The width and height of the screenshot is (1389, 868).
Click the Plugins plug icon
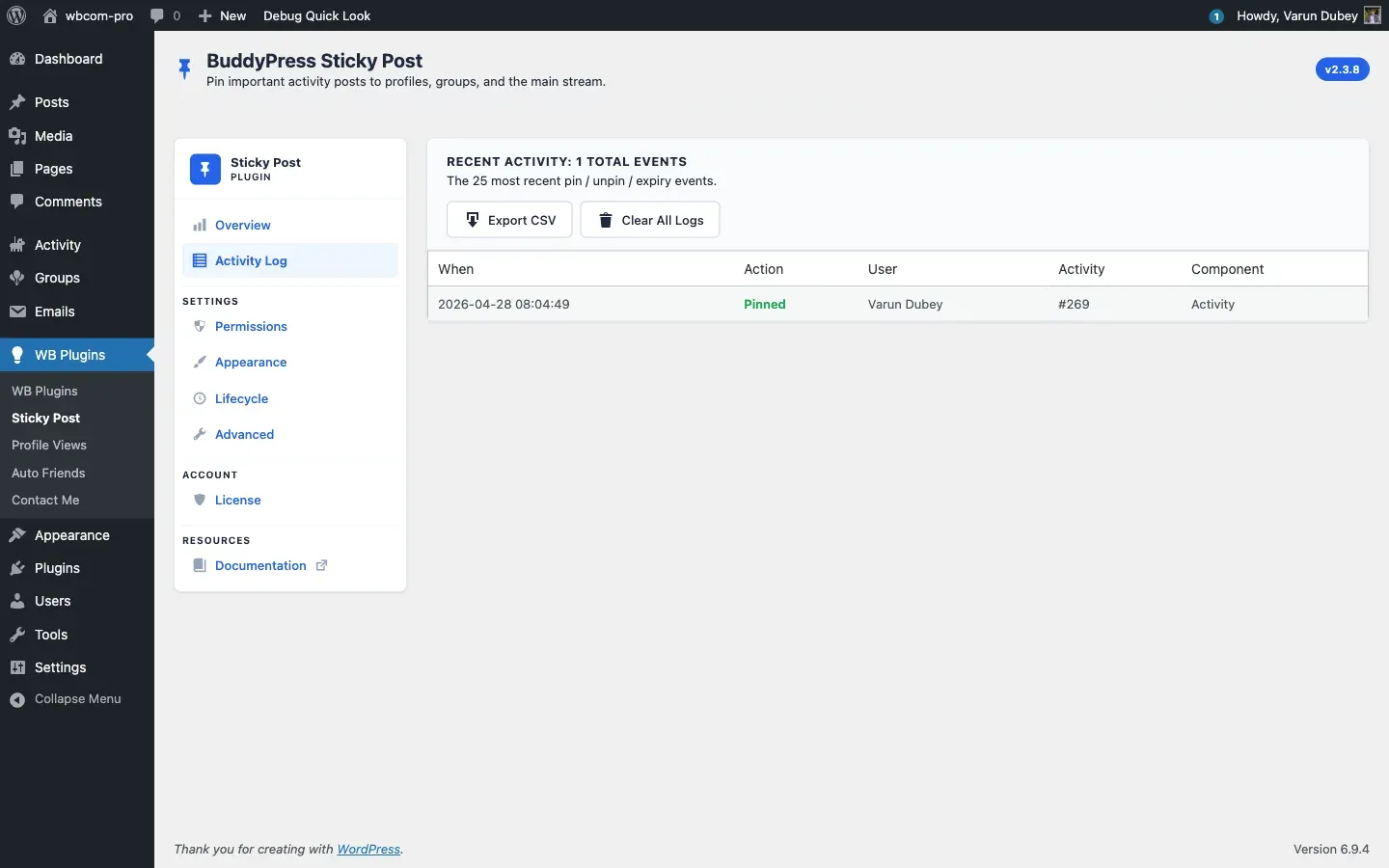tap(17, 568)
